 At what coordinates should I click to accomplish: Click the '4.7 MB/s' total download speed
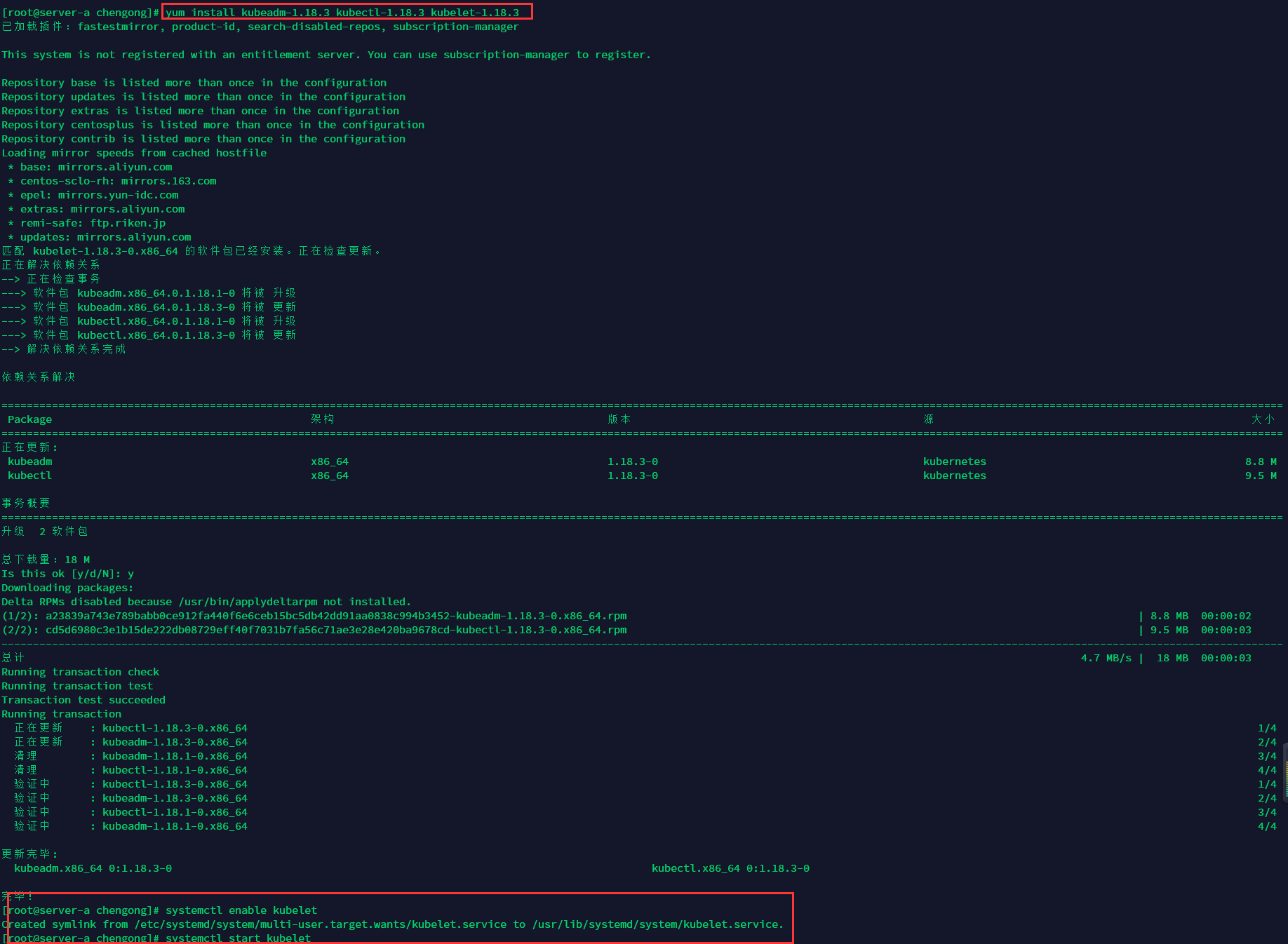coord(1106,658)
